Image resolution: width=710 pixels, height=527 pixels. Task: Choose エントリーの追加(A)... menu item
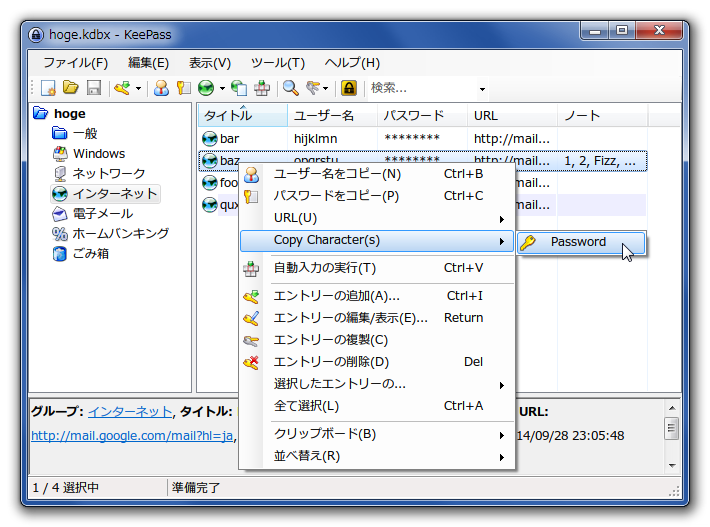point(377,296)
